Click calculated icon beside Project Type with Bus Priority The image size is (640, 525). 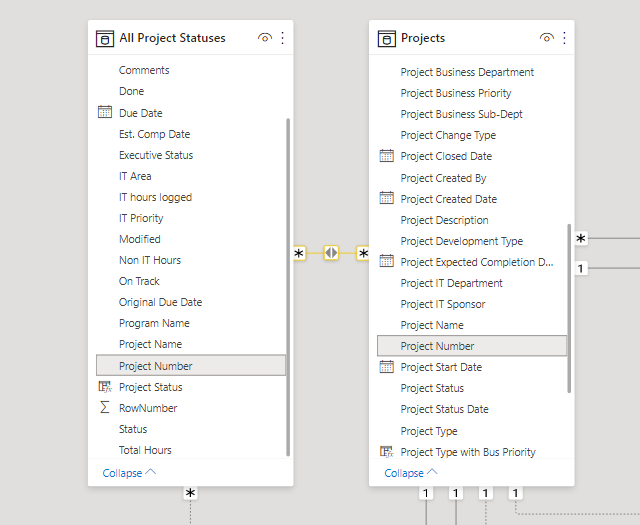click(387, 452)
